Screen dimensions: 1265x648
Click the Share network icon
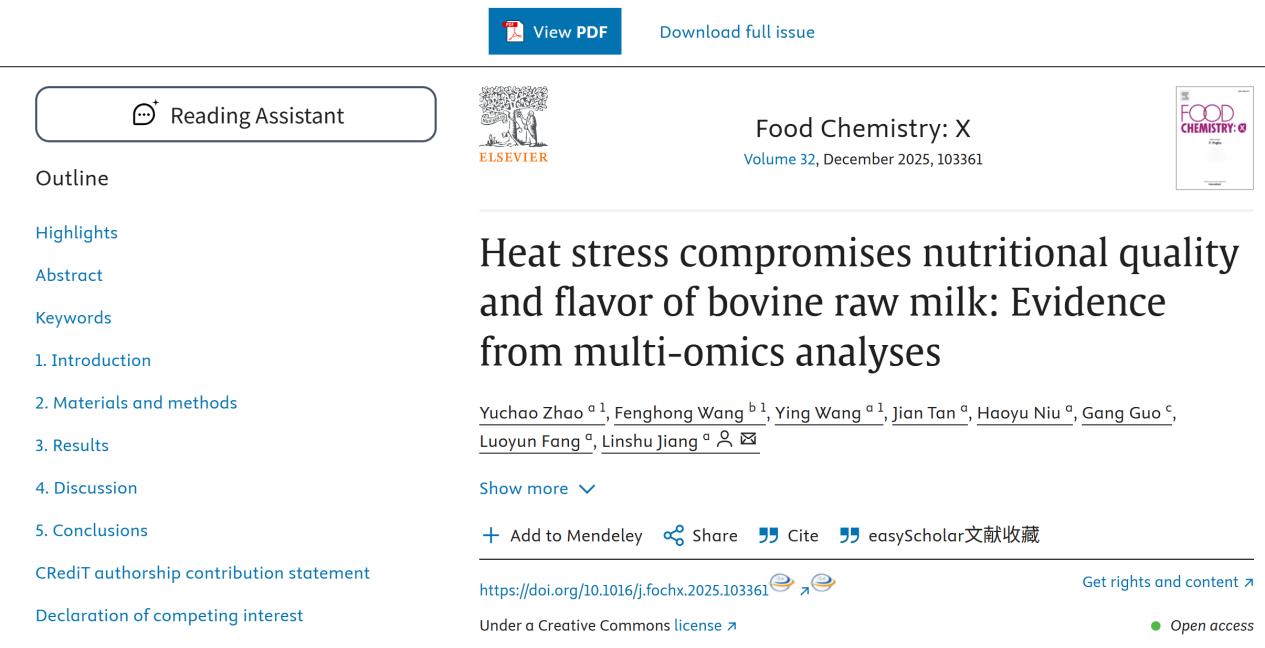click(674, 536)
